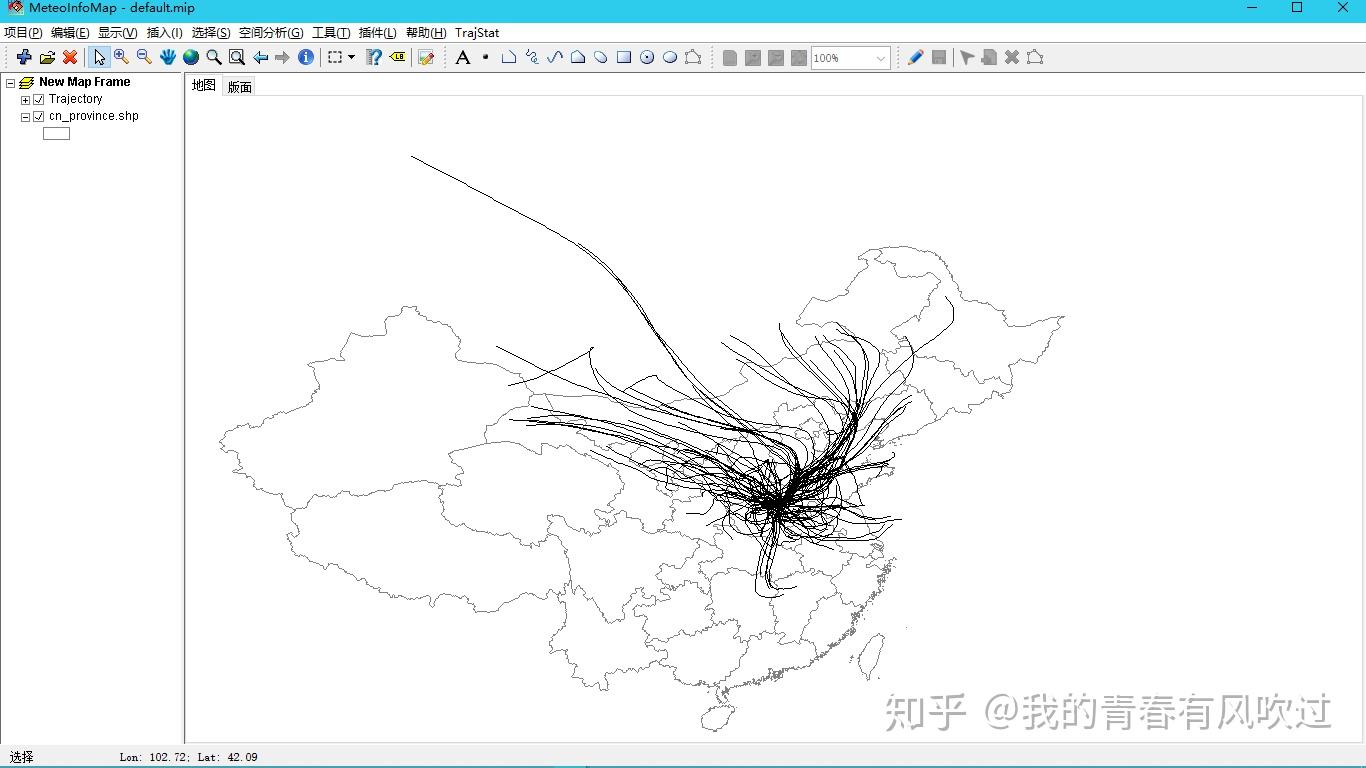Viewport: 1366px width, 768px height.
Task: Collapse the cn_province.shp layer node
Action: (26, 117)
